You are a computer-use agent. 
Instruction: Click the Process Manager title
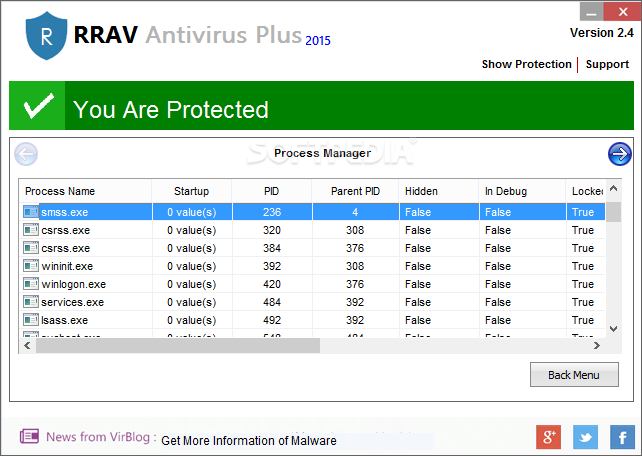click(x=323, y=153)
